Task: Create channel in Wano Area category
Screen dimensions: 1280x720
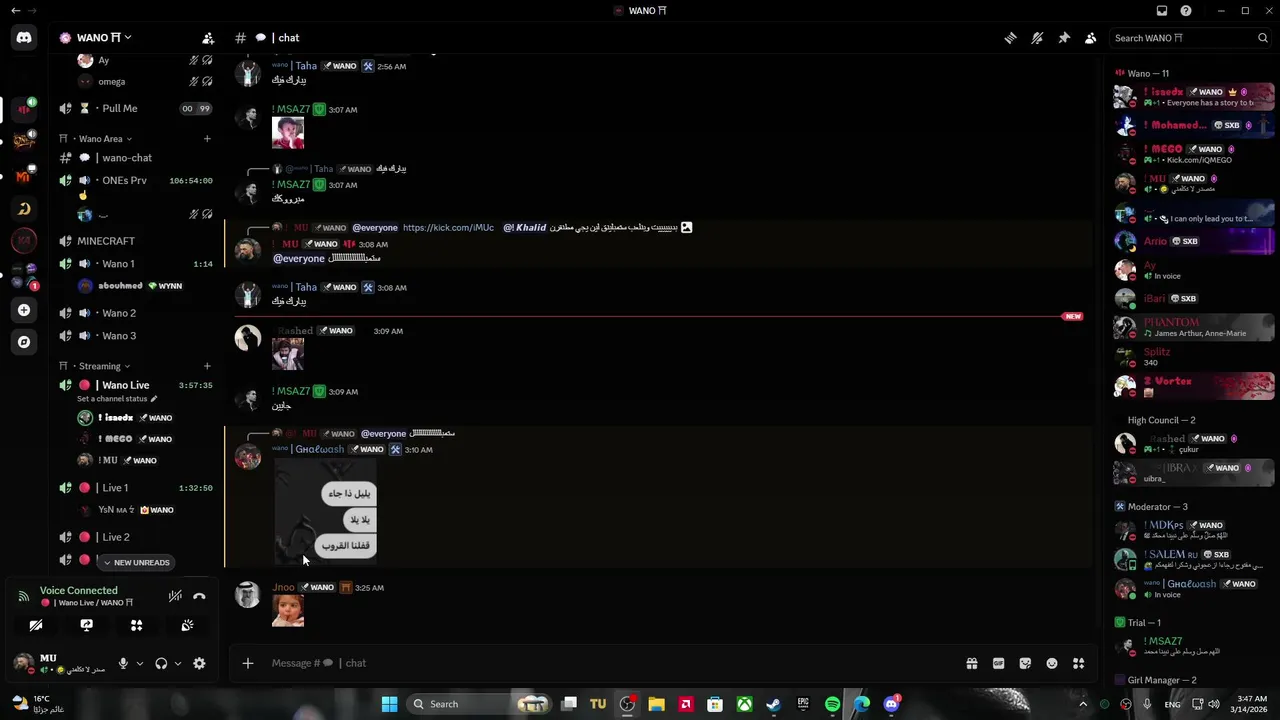Action: (x=207, y=139)
